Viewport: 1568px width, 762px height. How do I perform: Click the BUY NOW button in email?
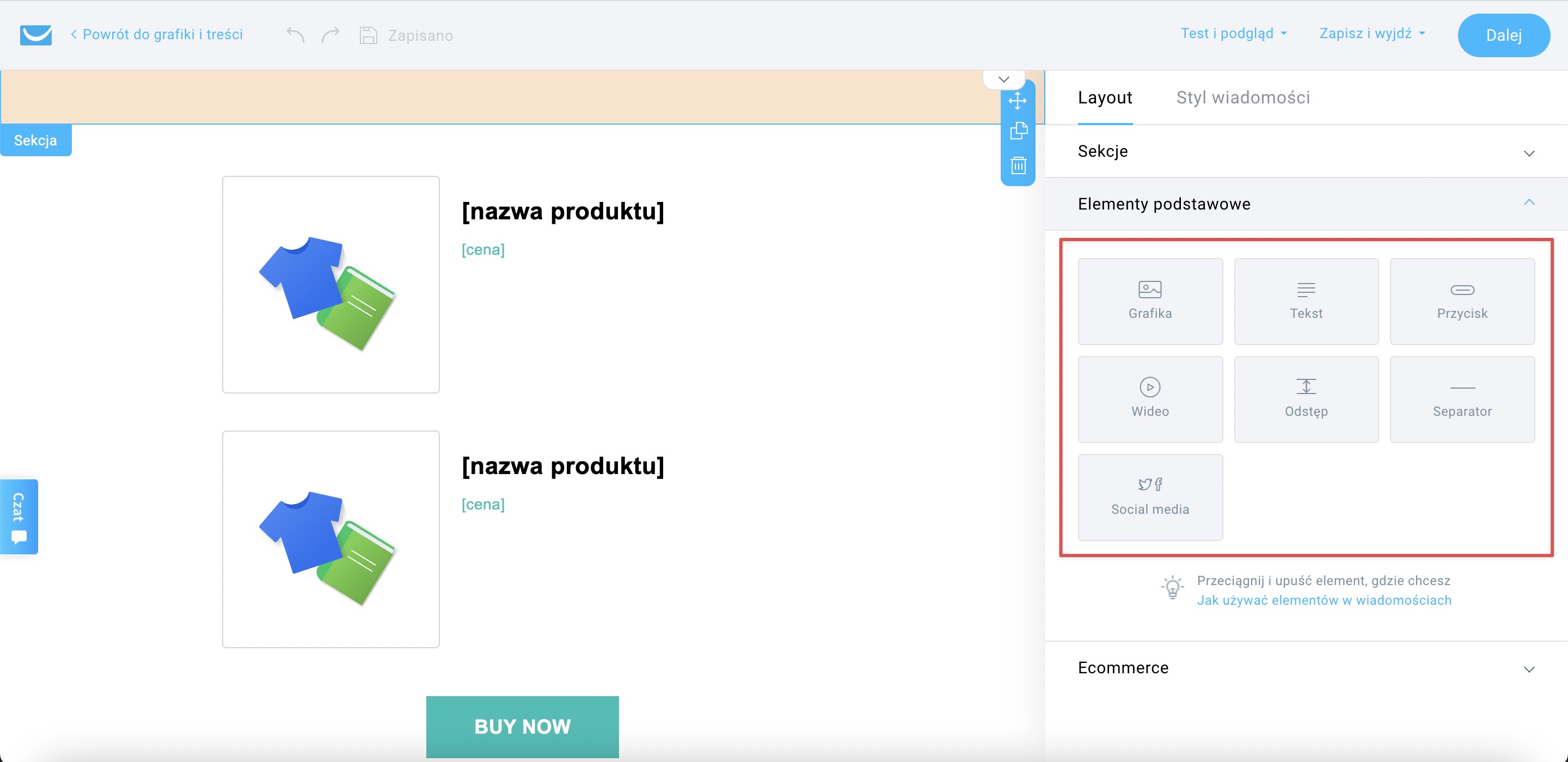[x=522, y=727]
